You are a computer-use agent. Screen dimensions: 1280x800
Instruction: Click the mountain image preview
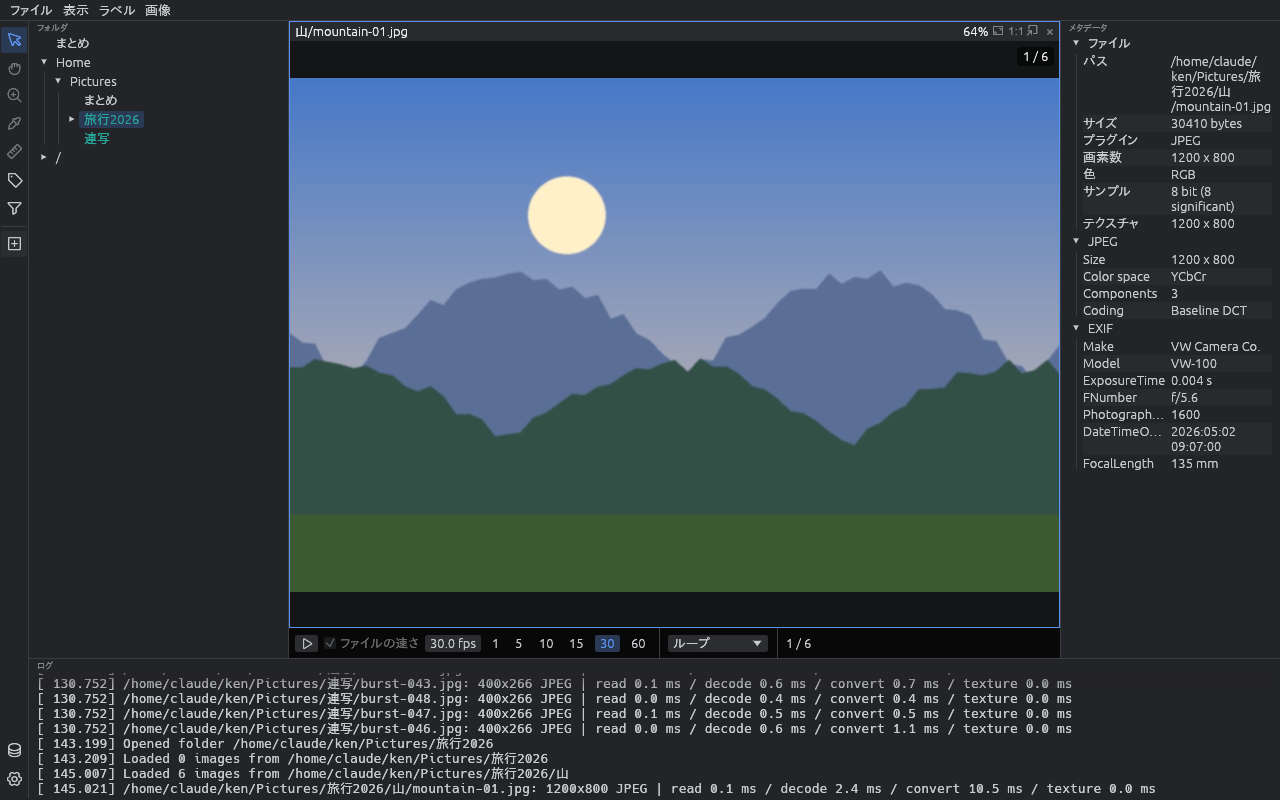[x=674, y=335]
